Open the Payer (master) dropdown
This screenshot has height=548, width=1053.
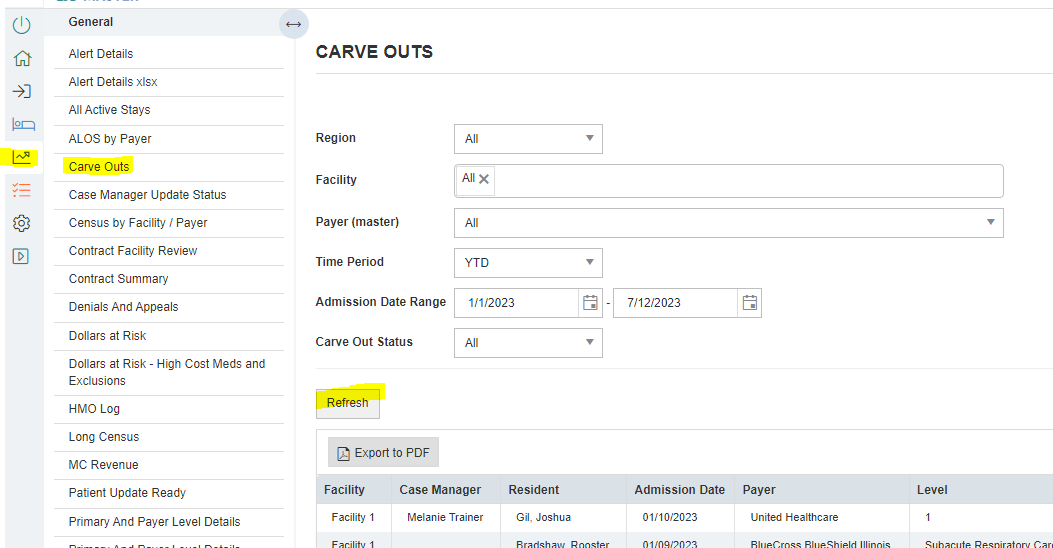point(729,223)
